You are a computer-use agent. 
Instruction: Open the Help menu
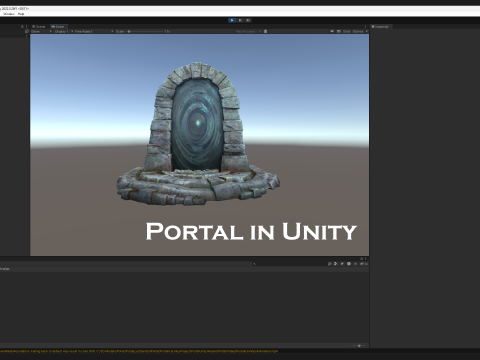(x=21, y=14)
